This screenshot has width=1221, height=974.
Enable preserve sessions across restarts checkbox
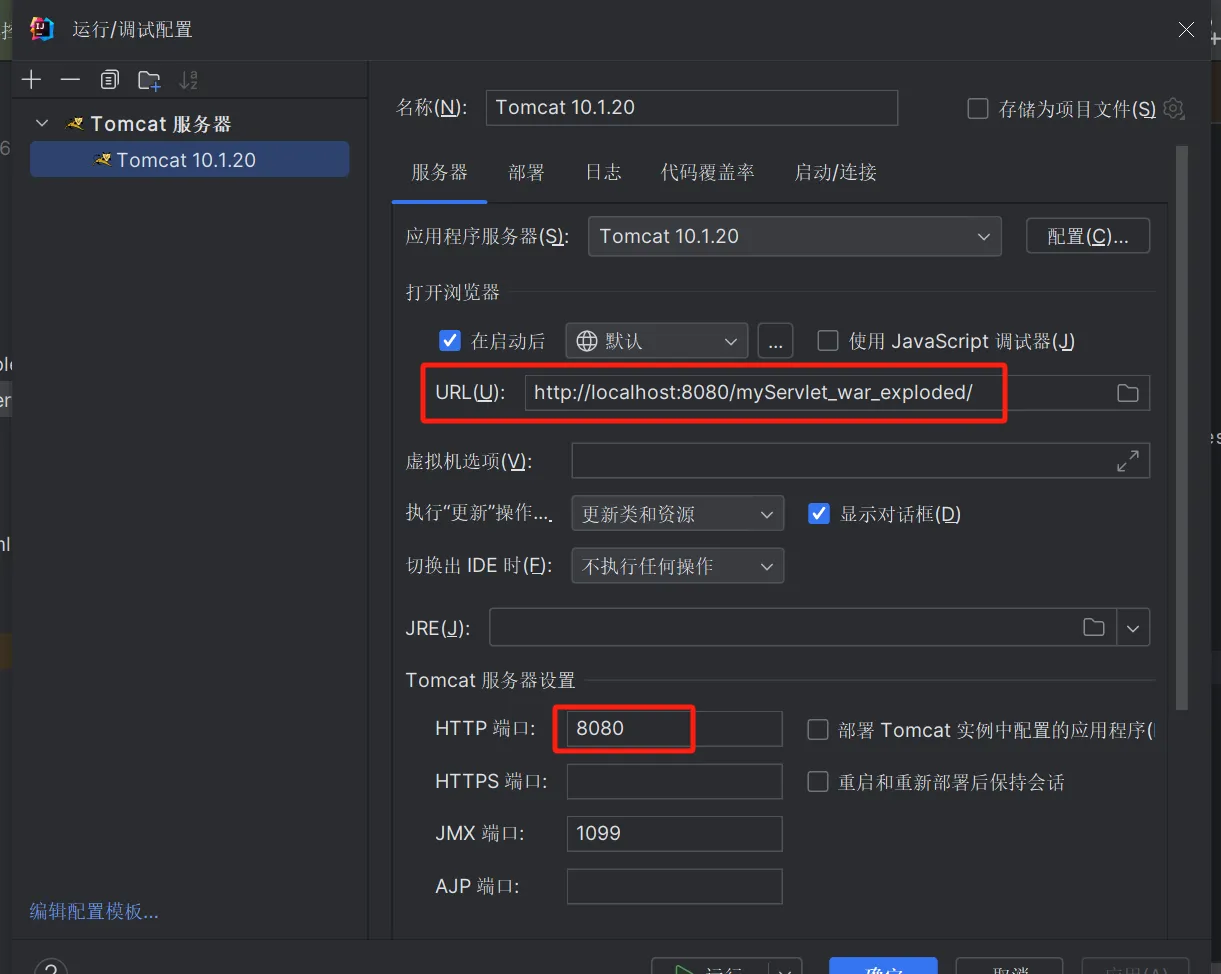tap(818, 782)
